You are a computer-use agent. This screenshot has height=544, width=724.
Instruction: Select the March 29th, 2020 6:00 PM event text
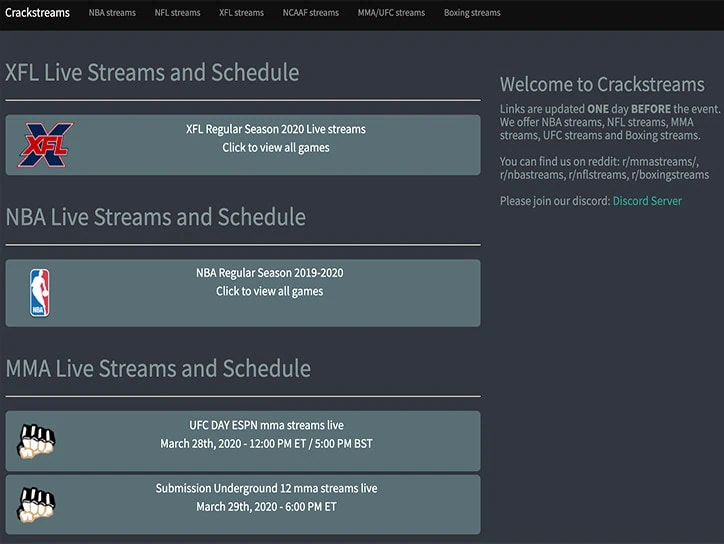(266, 507)
